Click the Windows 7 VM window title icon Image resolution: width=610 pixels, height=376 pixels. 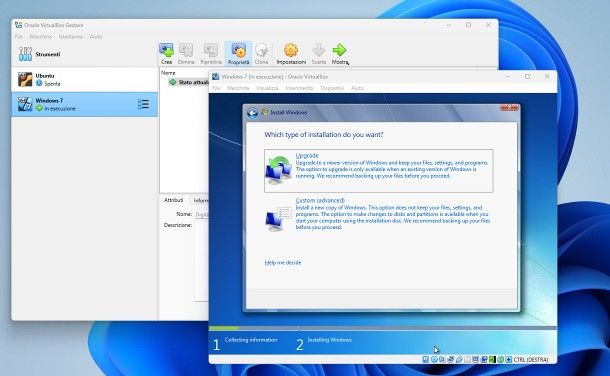click(x=216, y=77)
